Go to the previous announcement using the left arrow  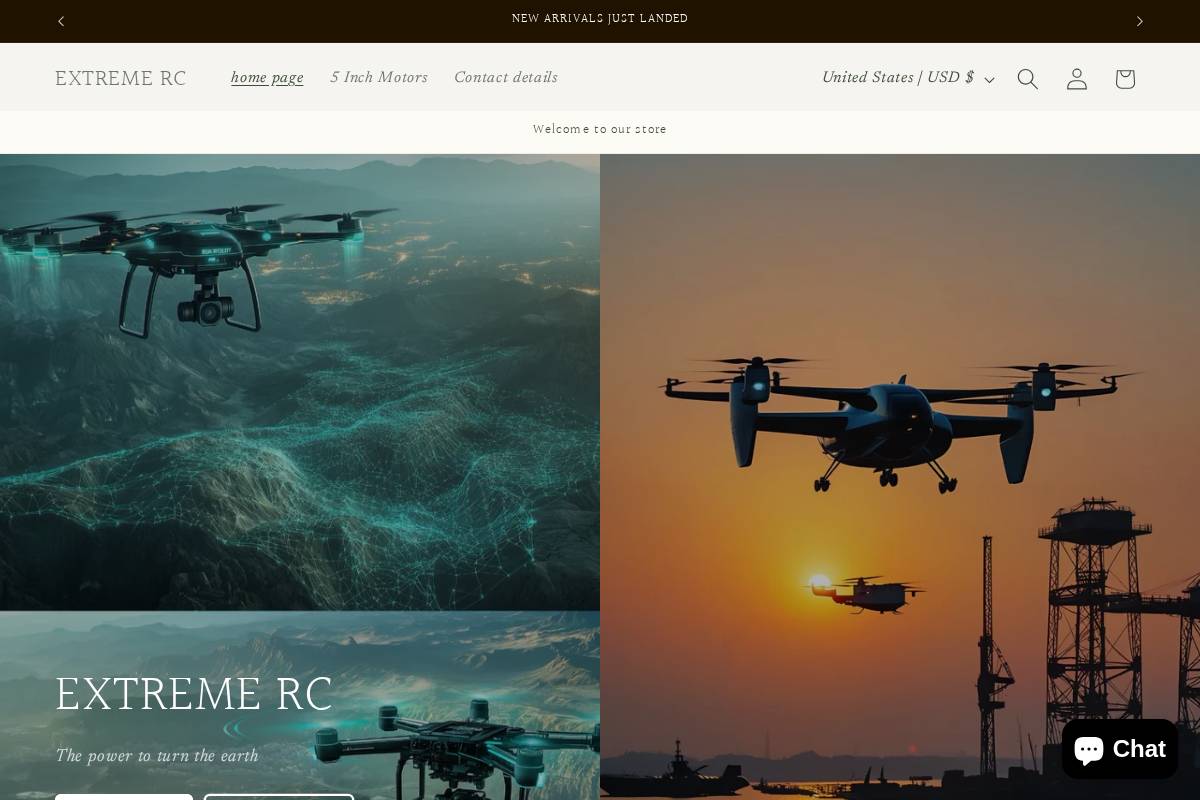point(61,21)
